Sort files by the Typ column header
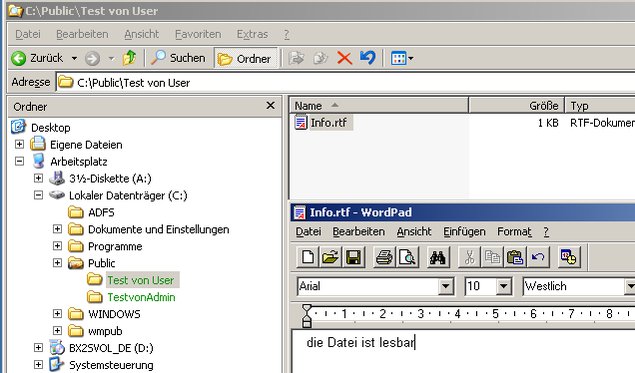 tap(601, 106)
